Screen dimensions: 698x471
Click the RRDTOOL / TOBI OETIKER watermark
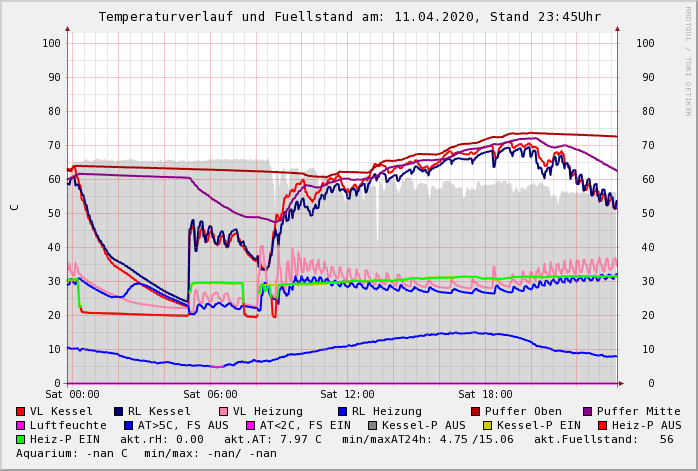[x=688, y=60]
